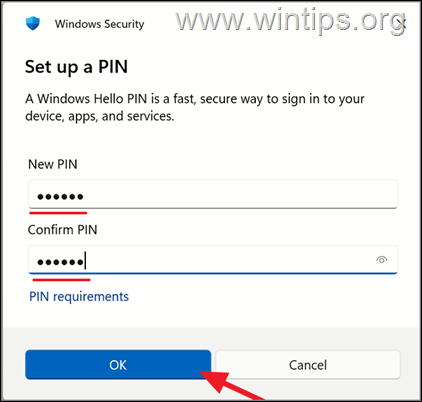Screen dimensions: 422x402
Task: Focus the New PIN input field
Action: click(213, 194)
